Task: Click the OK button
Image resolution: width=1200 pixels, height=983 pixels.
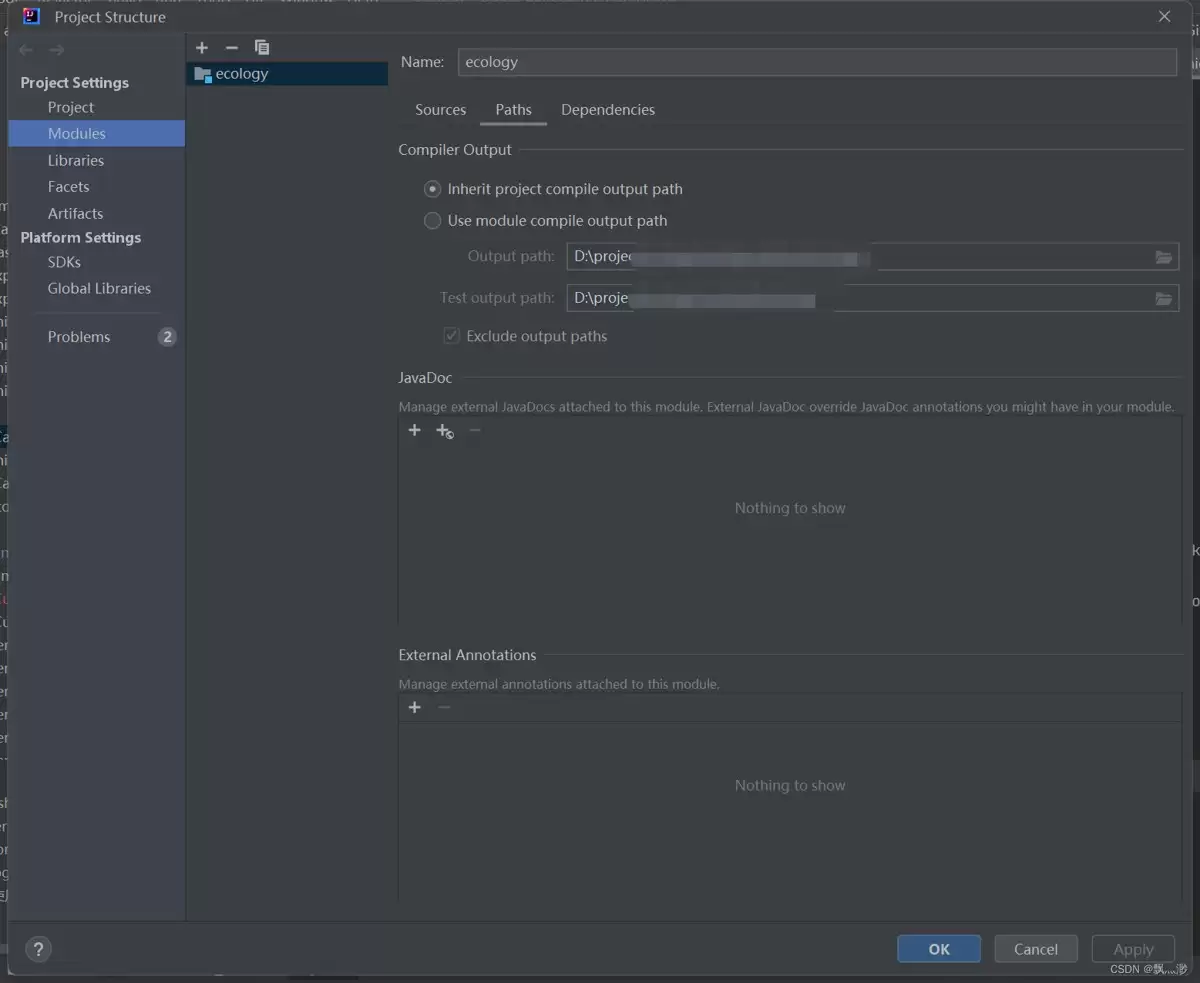Action: point(939,949)
